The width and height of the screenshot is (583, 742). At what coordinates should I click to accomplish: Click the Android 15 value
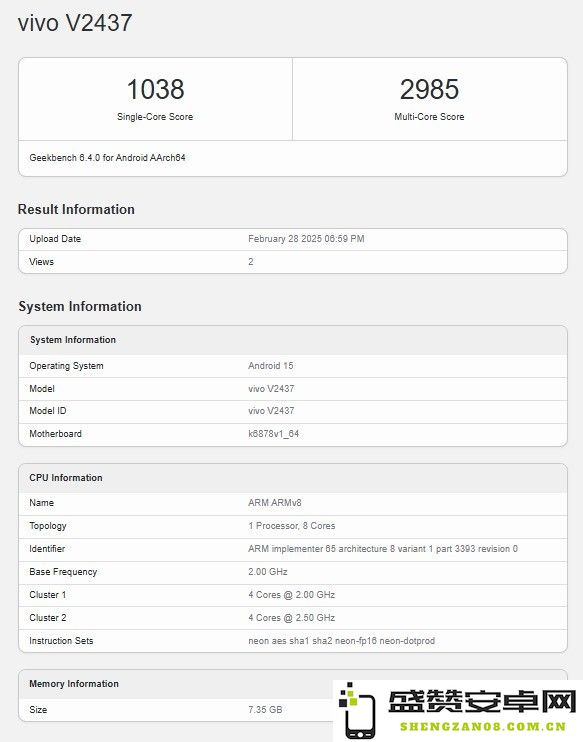coord(271,366)
